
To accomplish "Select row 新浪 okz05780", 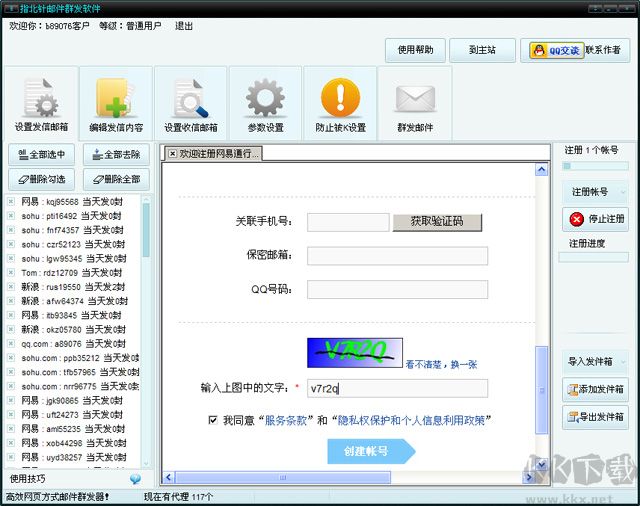I will (74, 329).
